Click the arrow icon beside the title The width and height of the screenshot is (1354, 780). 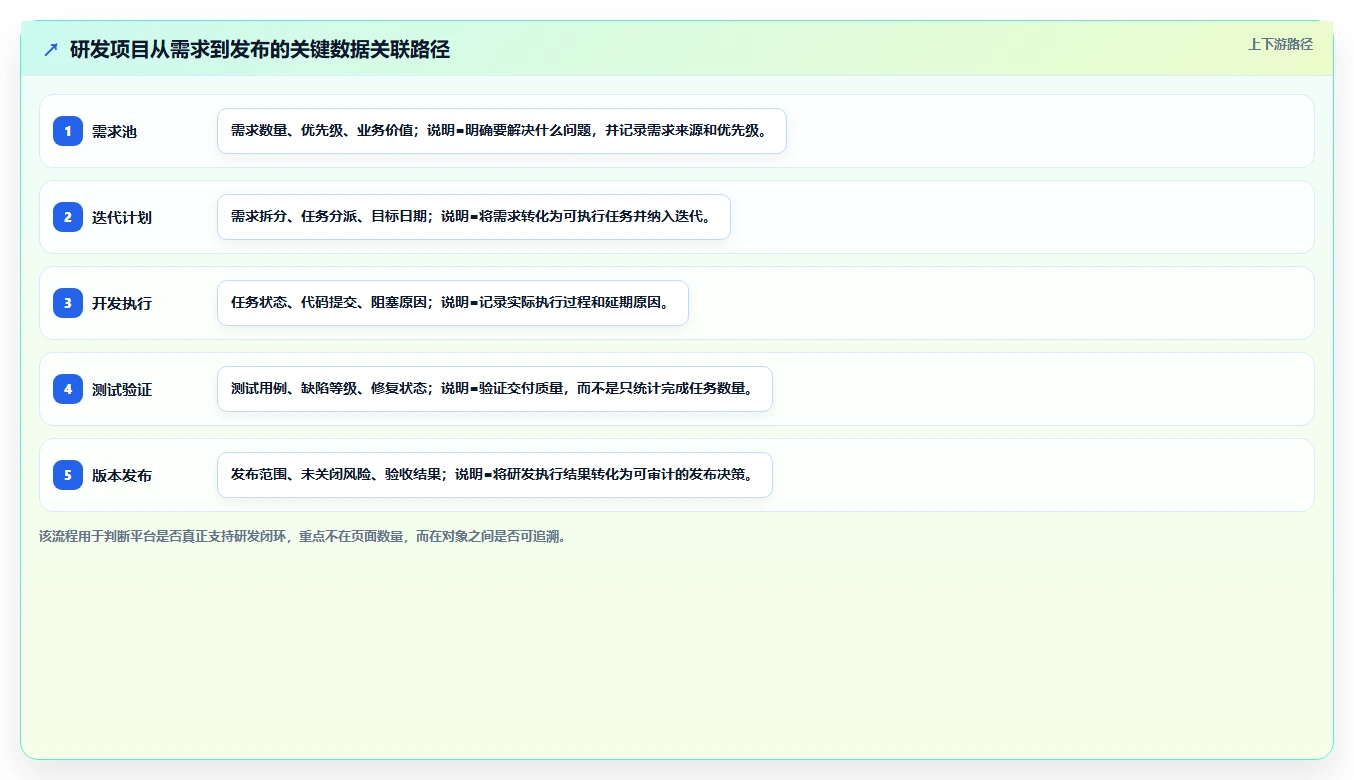coord(51,49)
